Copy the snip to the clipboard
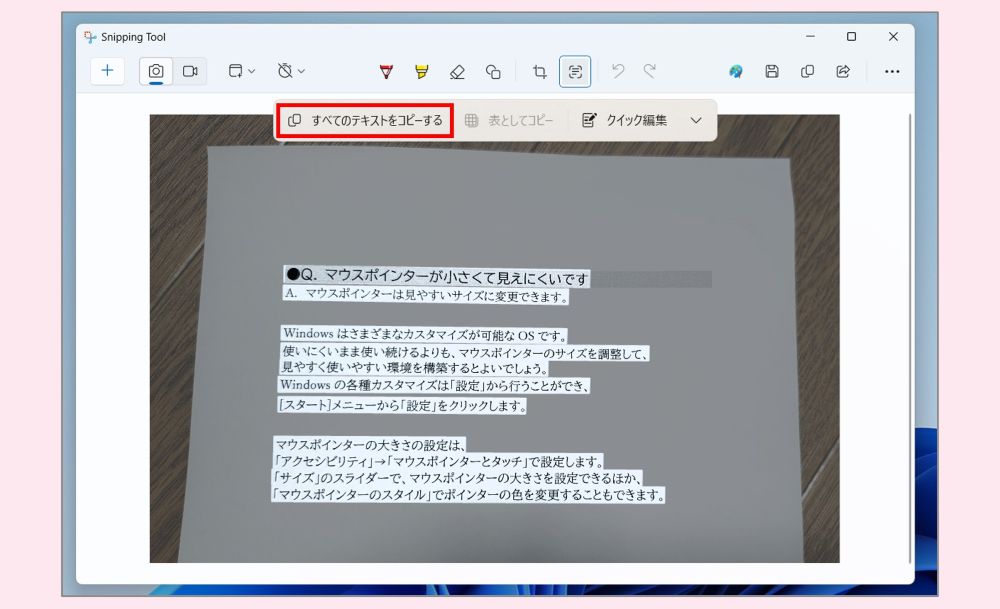This screenshot has height=609, width=1000. [x=807, y=71]
